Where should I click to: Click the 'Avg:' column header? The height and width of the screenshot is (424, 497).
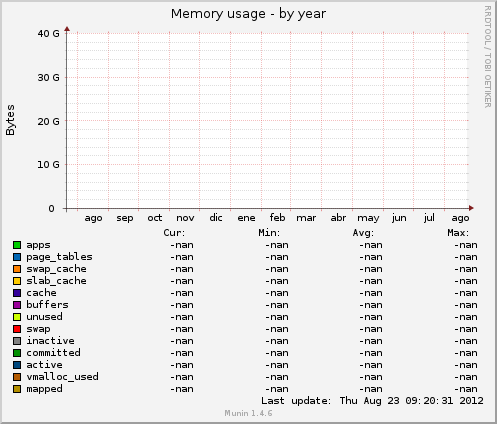point(363,233)
